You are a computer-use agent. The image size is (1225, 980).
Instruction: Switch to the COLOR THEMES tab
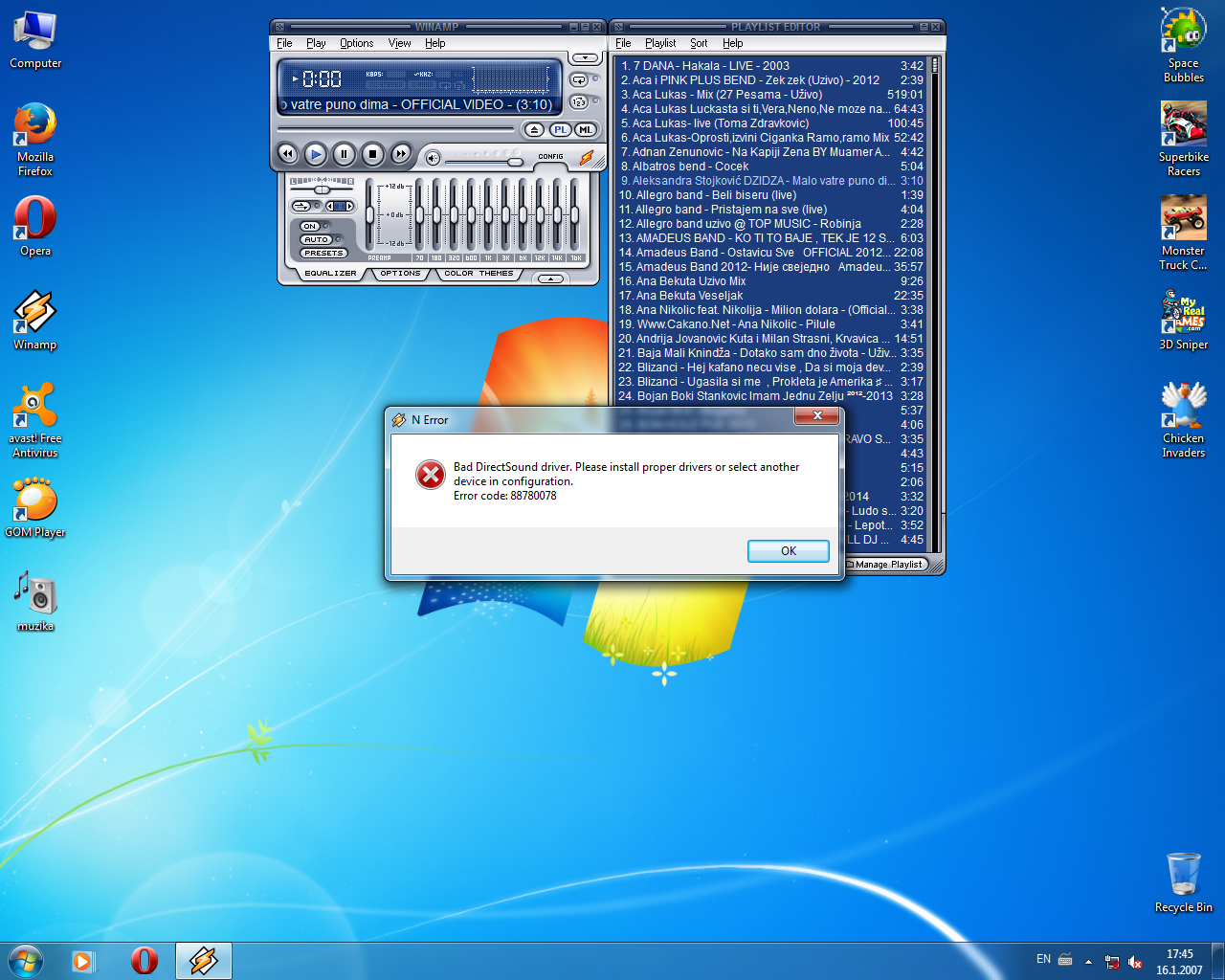[479, 274]
